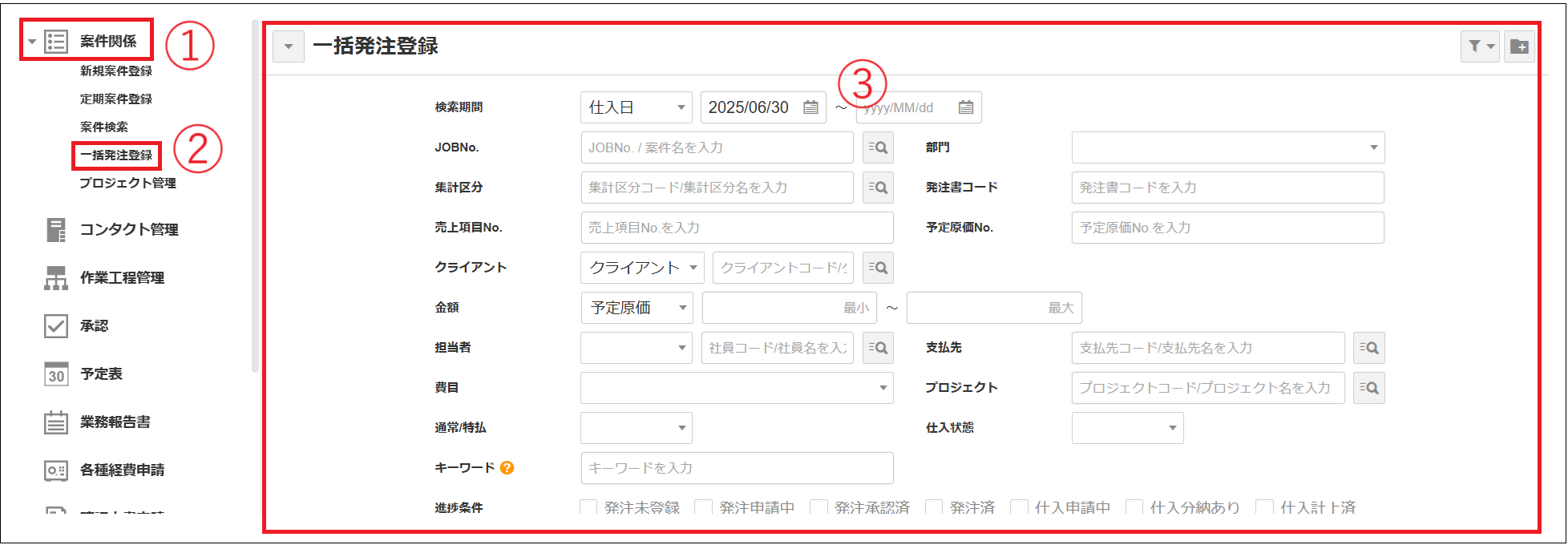Click the 支払先 search lookup icon
This screenshot has width=1568, height=545.
1368,348
